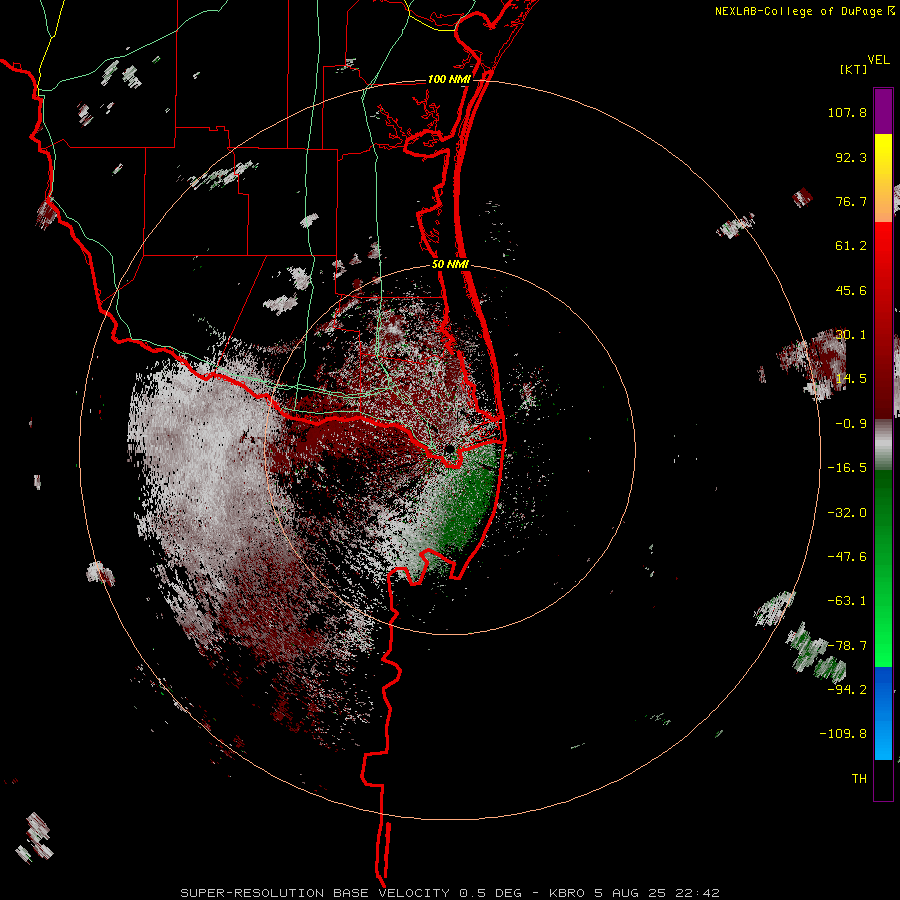The image size is (900, 900).
Task: Select the -109.8 value on velocity scale
Action: [843, 734]
